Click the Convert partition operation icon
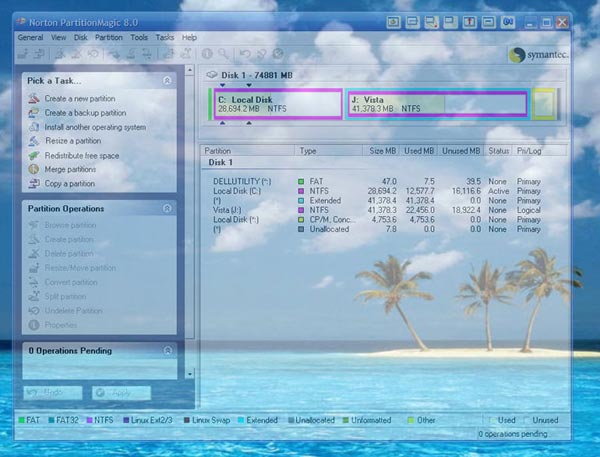600x457 pixels. pyautogui.click(x=34, y=282)
